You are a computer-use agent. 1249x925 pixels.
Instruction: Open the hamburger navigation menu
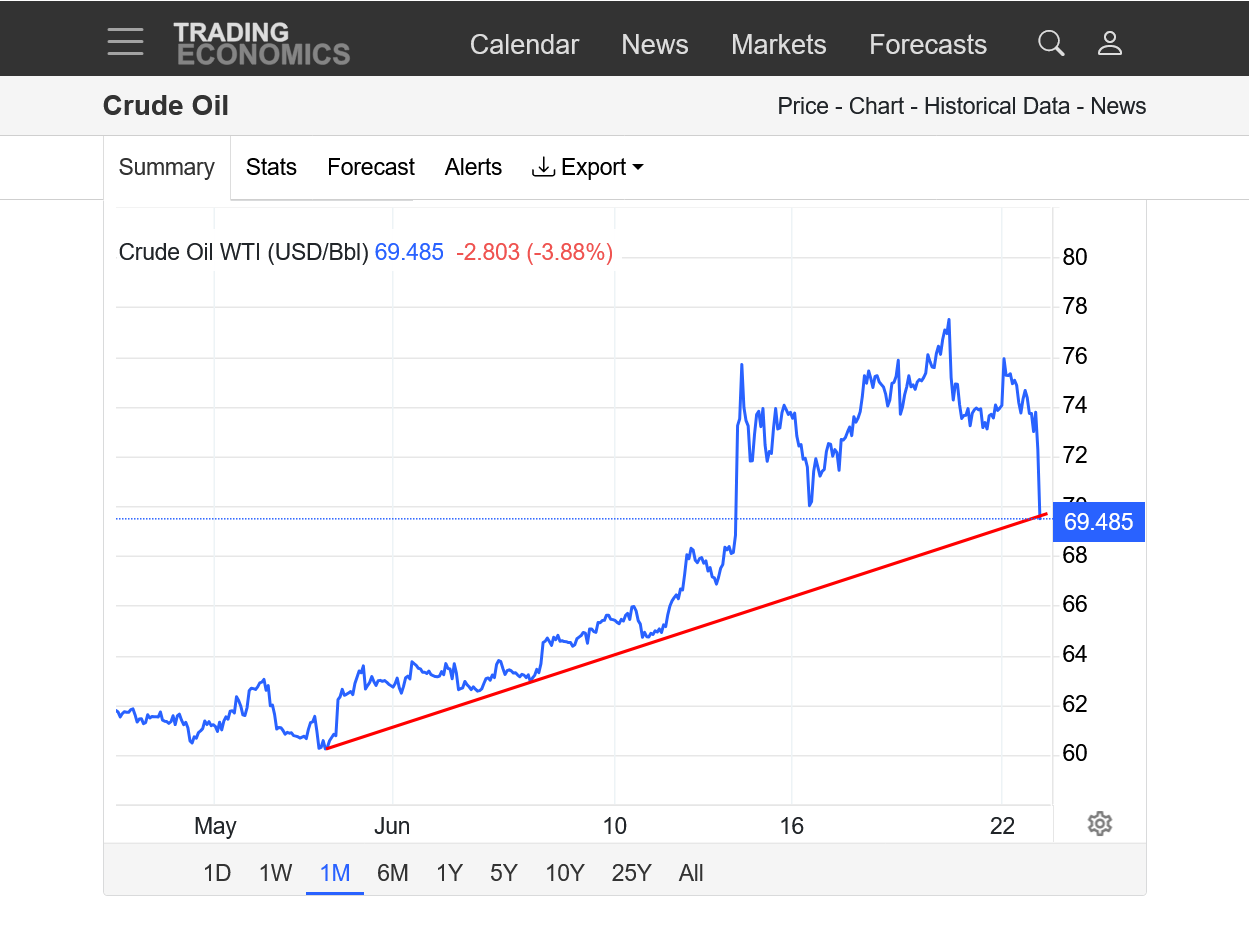point(125,42)
